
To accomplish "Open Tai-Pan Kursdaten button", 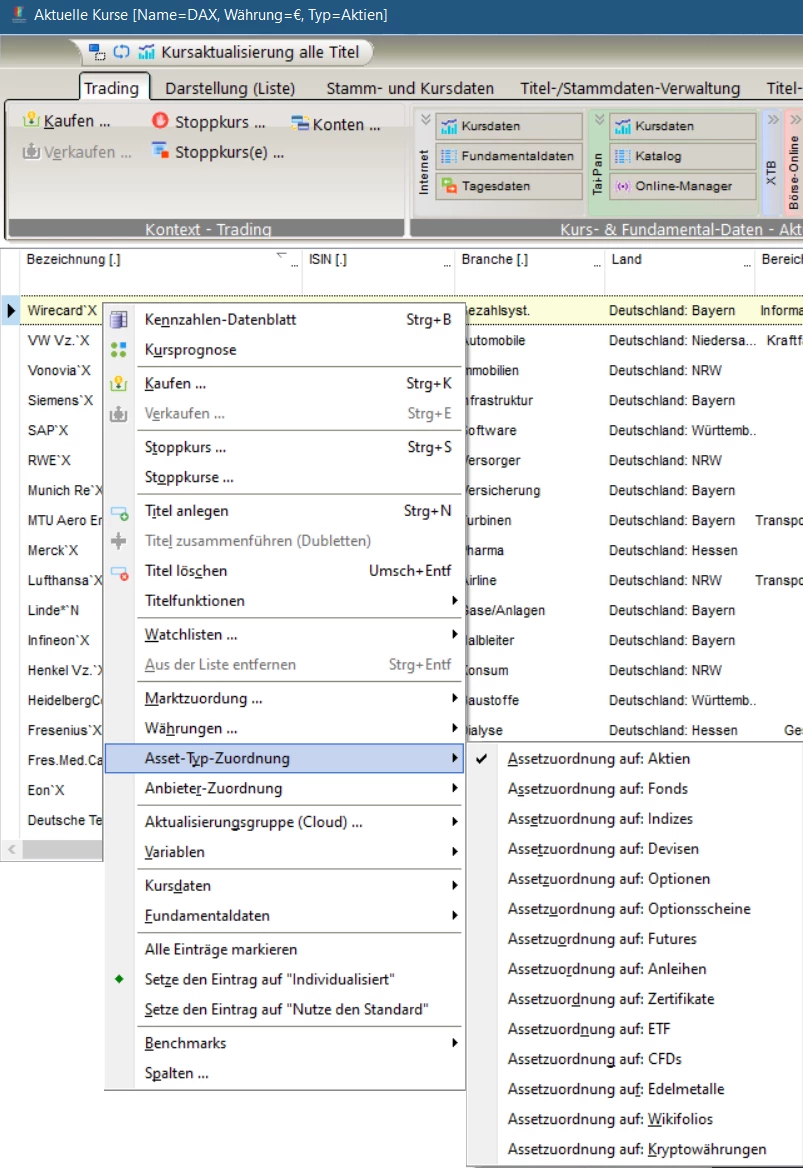I will (x=682, y=126).
